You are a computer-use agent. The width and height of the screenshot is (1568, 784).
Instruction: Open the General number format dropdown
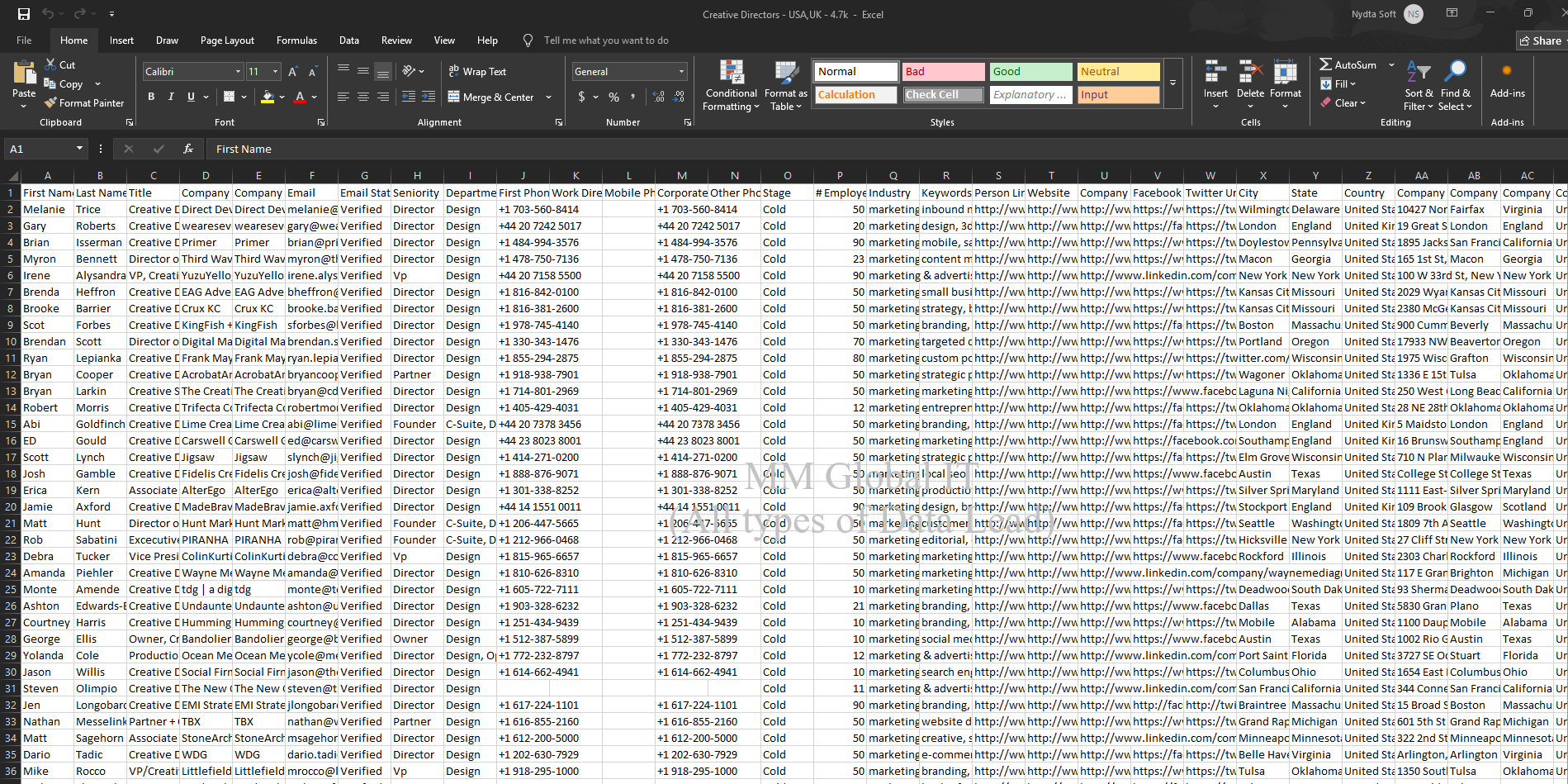pos(681,72)
